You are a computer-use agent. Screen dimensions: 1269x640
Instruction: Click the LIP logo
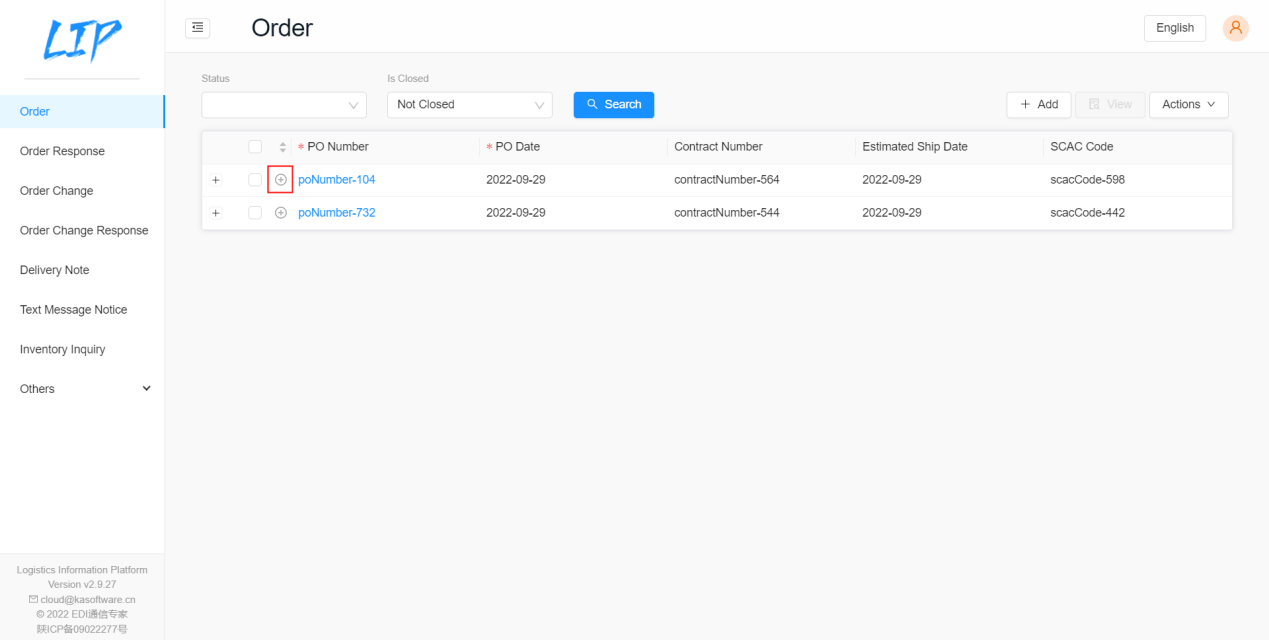tap(82, 41)
